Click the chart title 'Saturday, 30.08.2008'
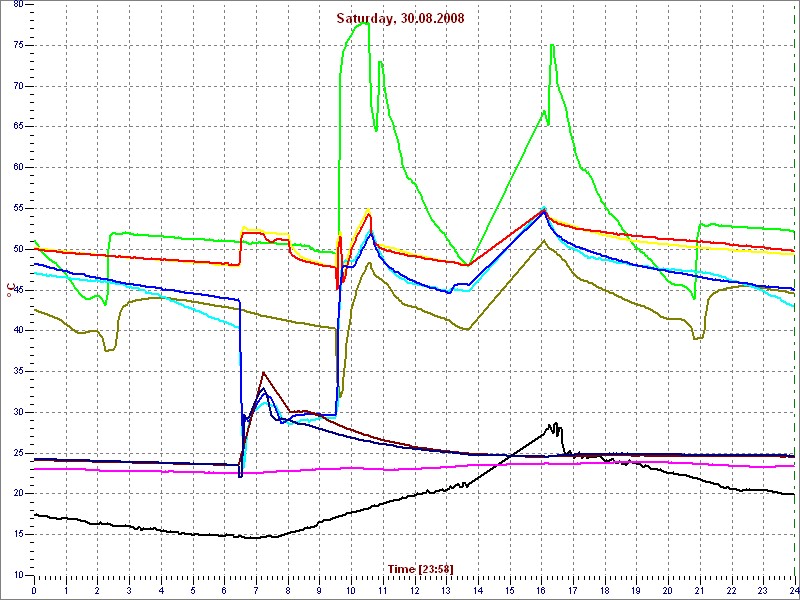 [400, 18]
